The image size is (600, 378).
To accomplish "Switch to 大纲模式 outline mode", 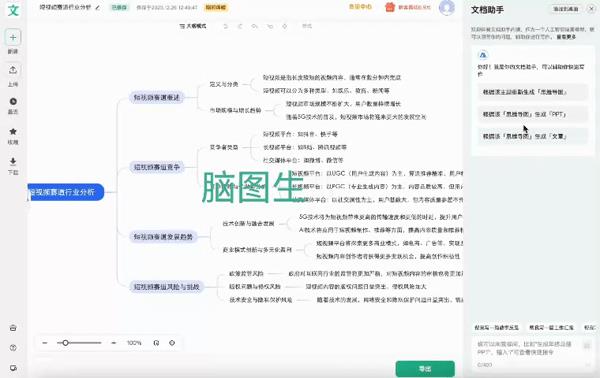I will click(x=193, y=26).
